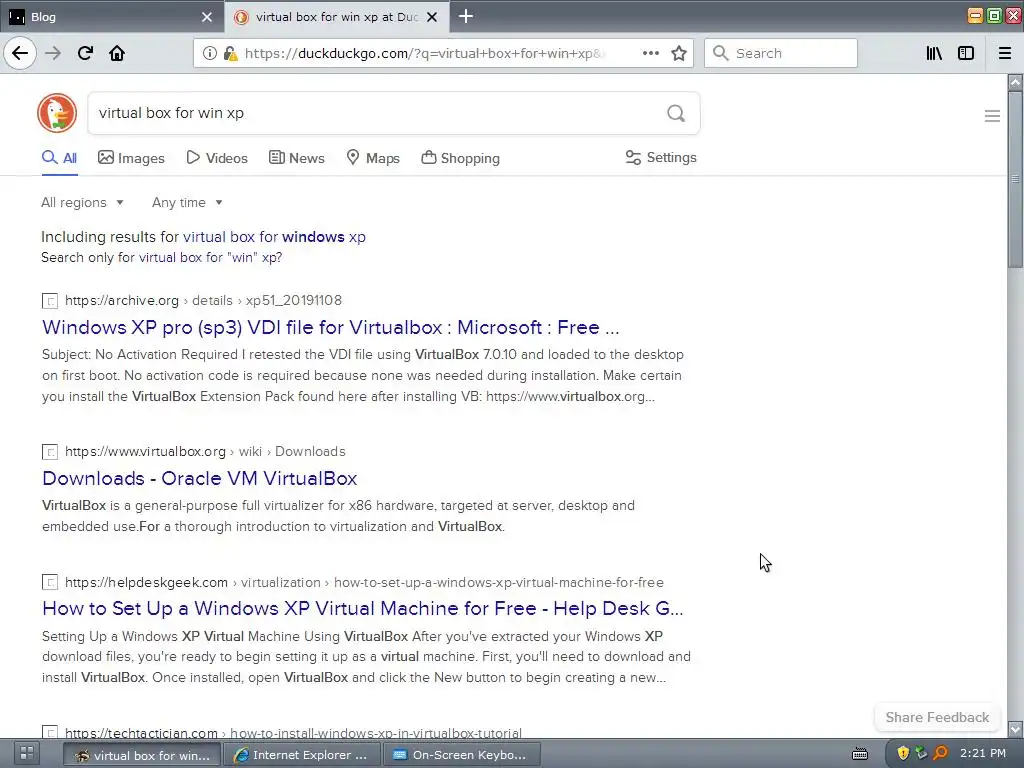The image size is (1024, 768).
Task: Click the Share Feedback button
Action: coord(937,717)
